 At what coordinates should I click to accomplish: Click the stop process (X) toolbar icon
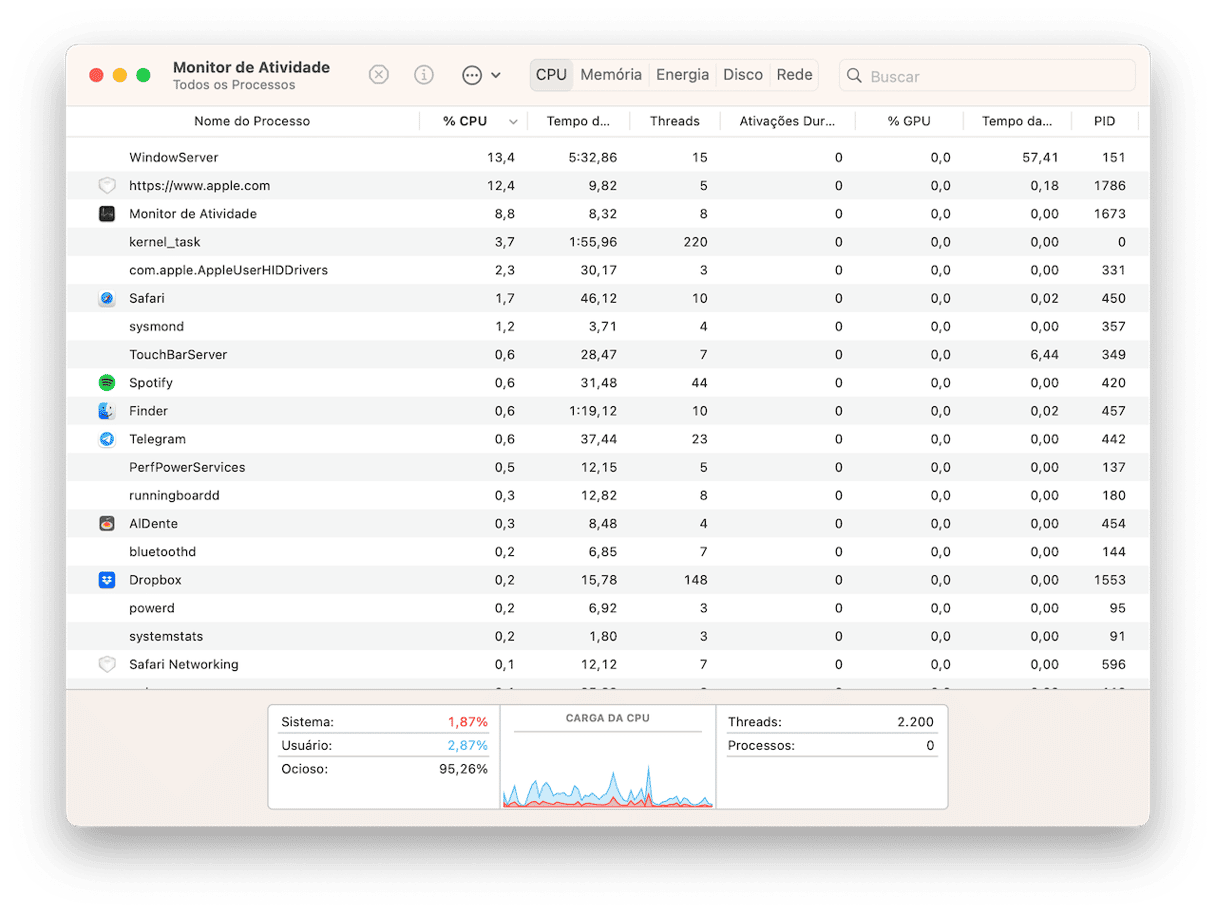378,75
